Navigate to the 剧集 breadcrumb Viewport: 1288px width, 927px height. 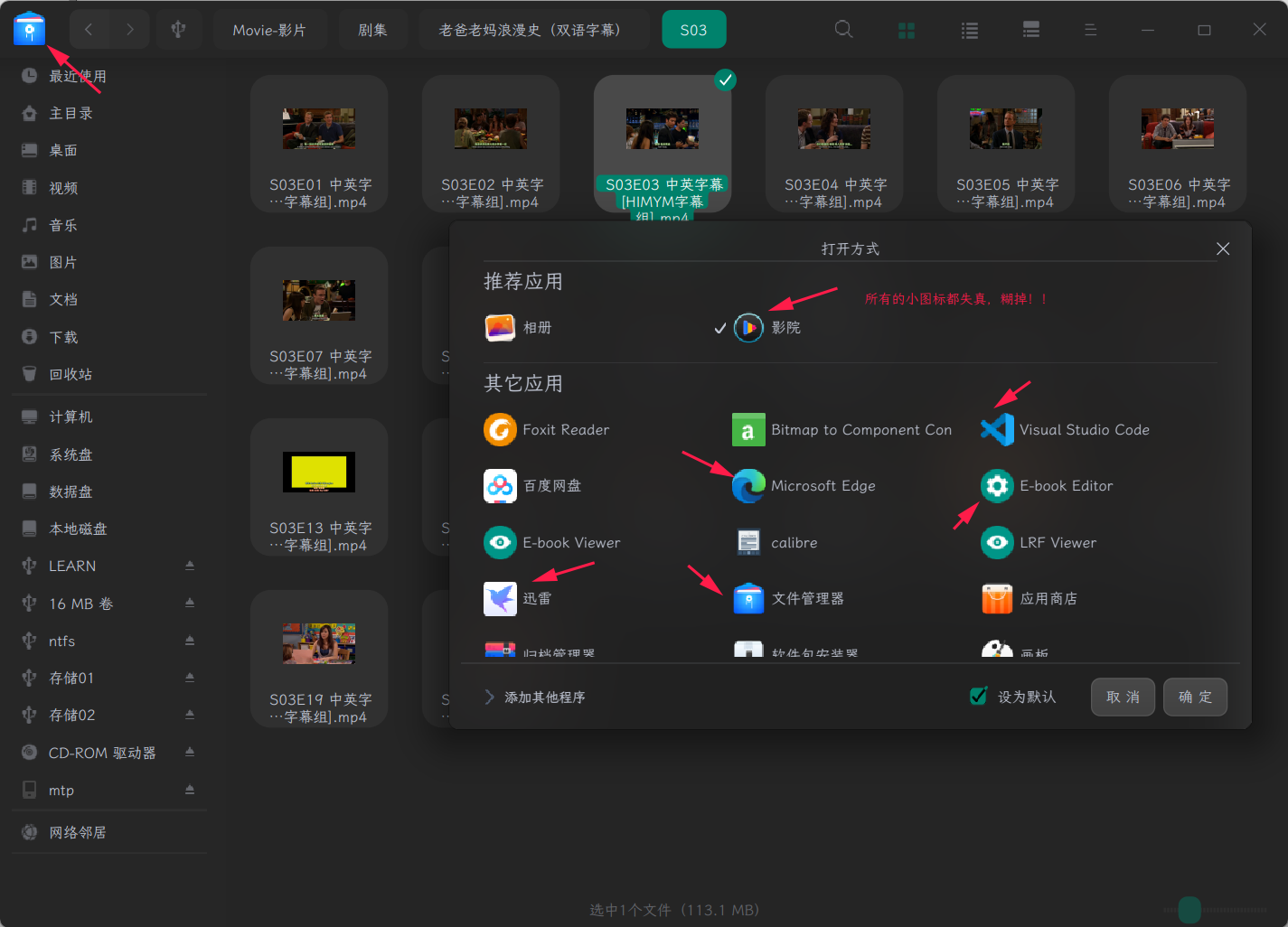372,29
